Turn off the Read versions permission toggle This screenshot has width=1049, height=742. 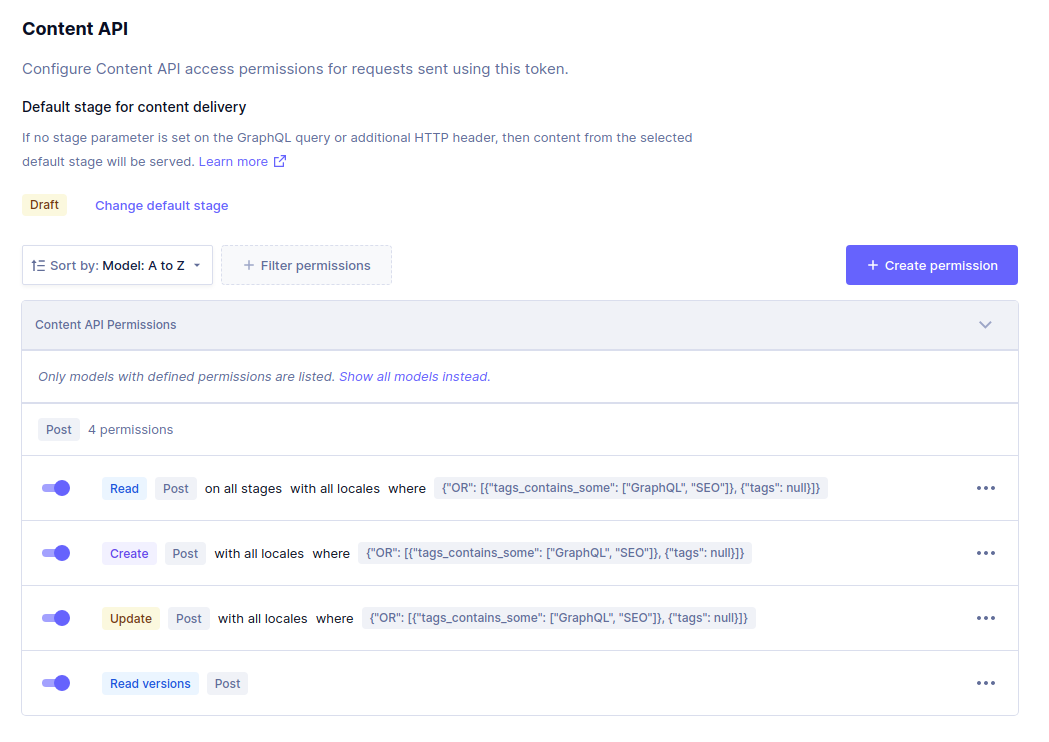click(x=56, y=683)
